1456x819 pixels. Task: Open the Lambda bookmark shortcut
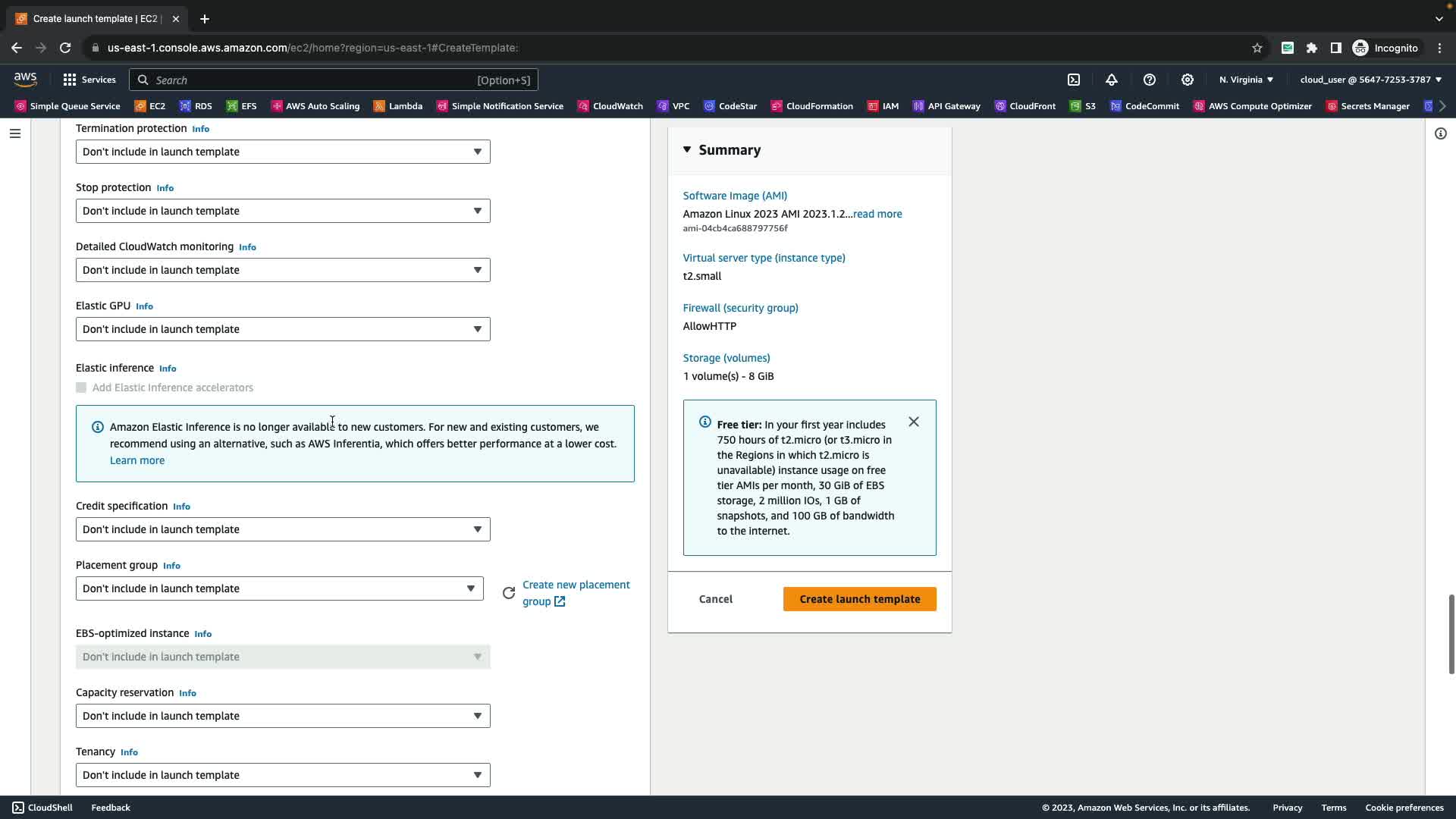[x=398, y=106]
